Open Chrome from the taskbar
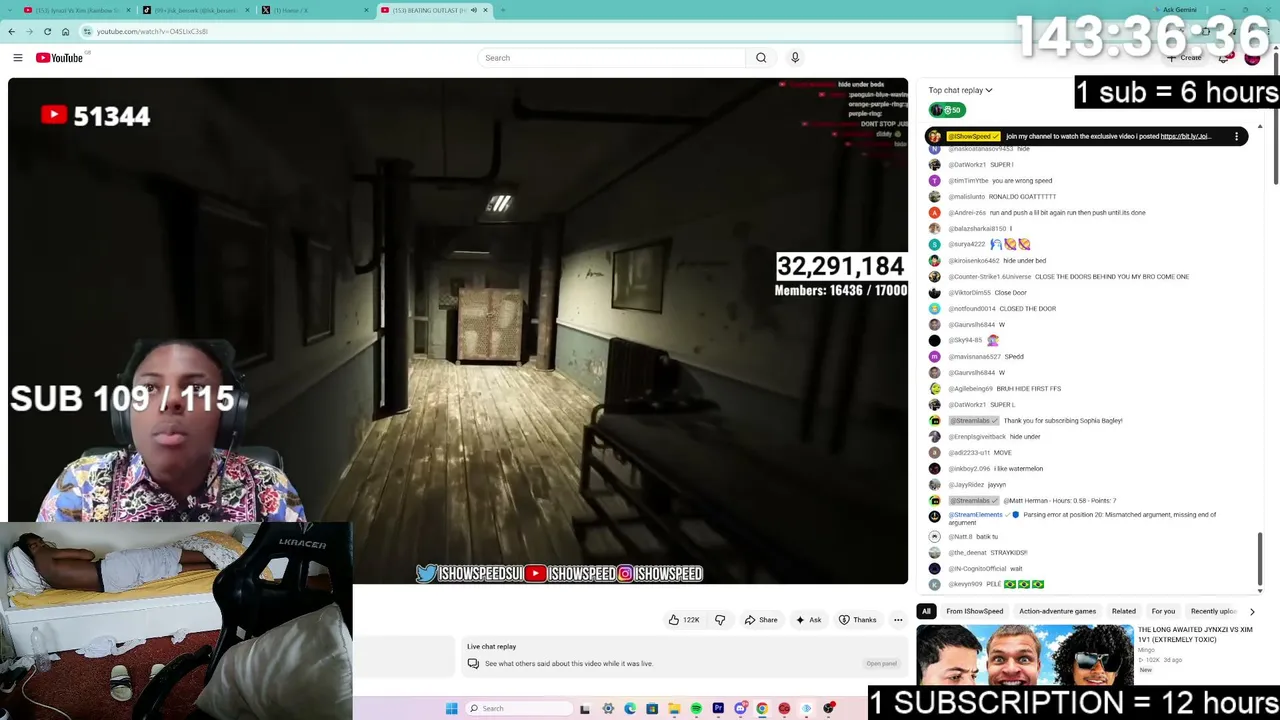The width and height of the screenshot is (1280, 720). pyautogui.click(x=762, y=708)
